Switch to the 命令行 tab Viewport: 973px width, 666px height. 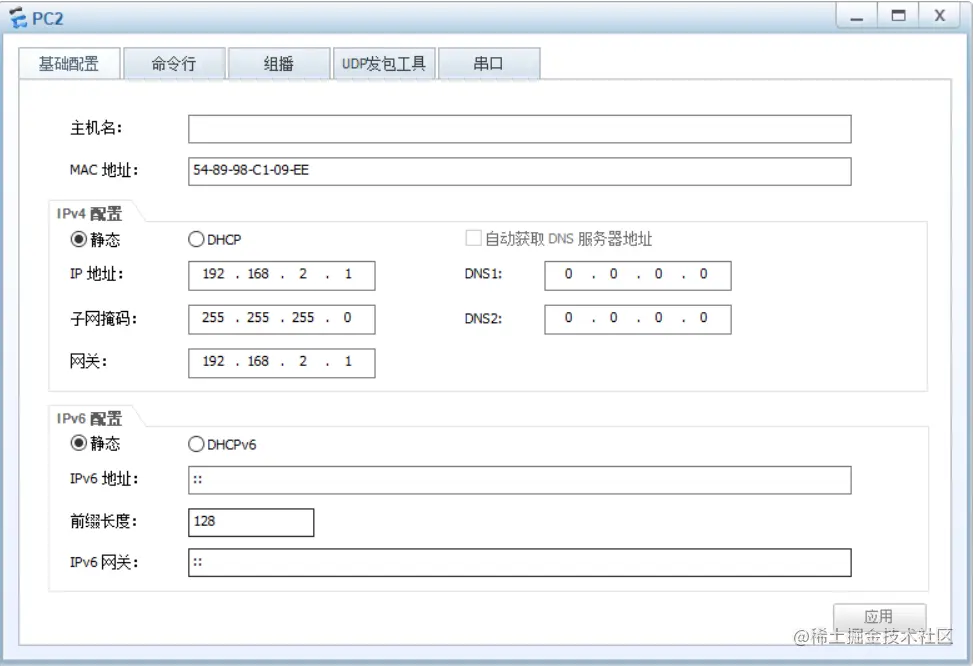[174, 62]
